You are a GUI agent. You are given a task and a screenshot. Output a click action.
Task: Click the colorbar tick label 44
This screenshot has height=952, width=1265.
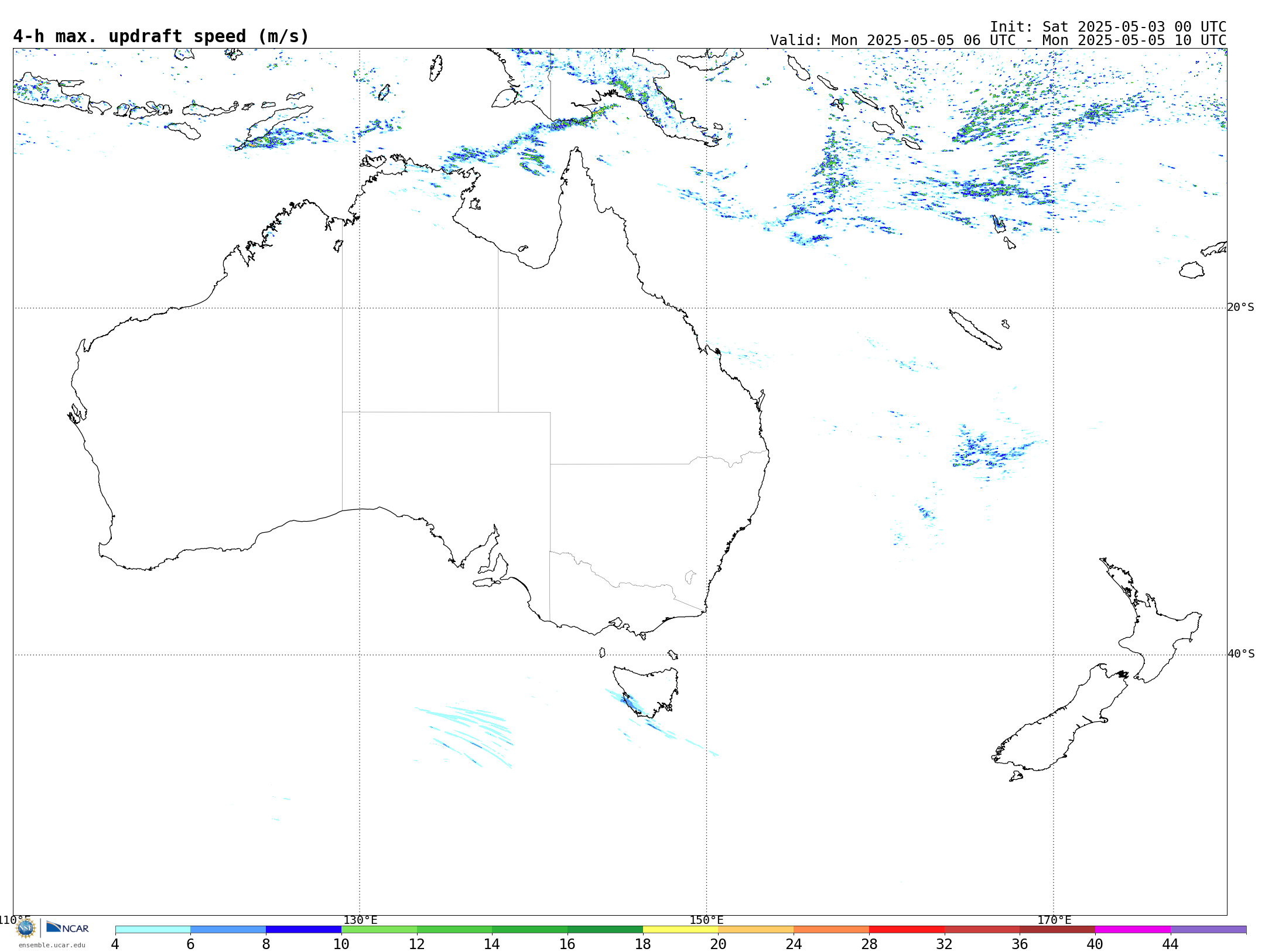(x=1171, y=944)
